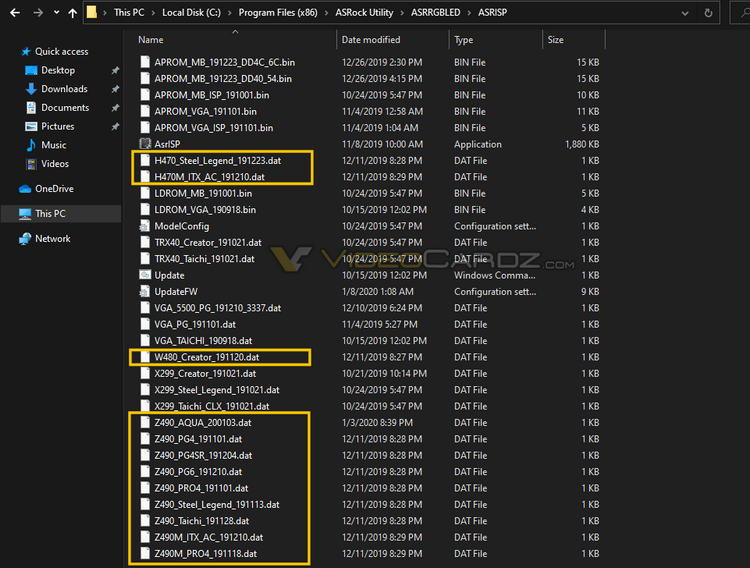The height and width of the screenshot is (568, 750).
Task: Click the Up one level arrow
Action: click(72, 13)
